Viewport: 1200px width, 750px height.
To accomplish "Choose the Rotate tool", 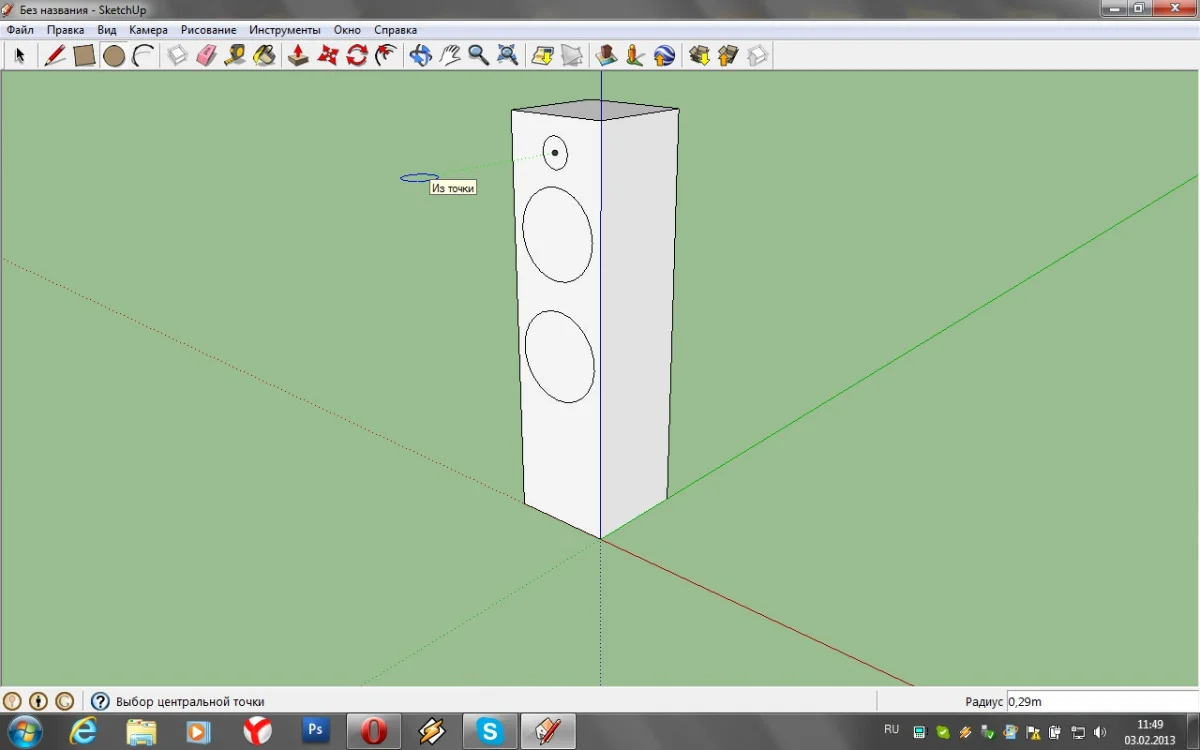I will [357, 55].
